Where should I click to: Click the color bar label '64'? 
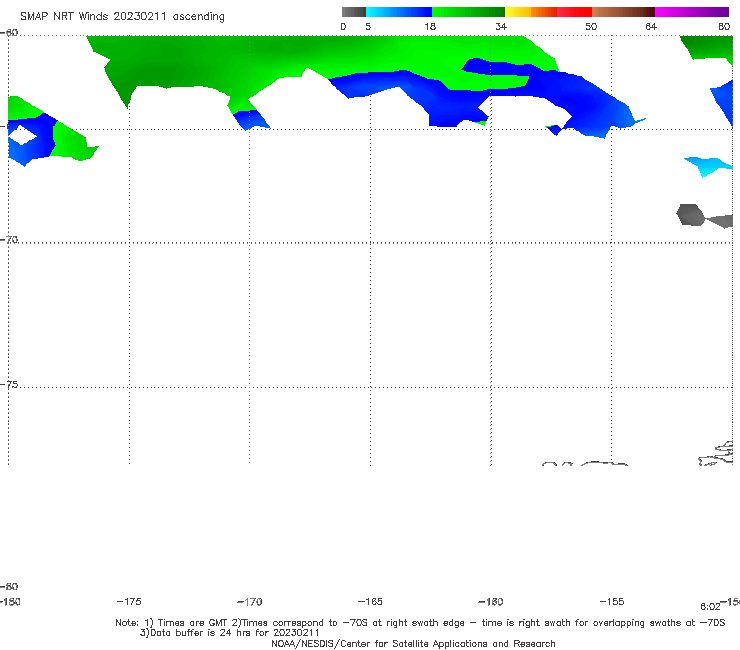[x=651, y=26]
